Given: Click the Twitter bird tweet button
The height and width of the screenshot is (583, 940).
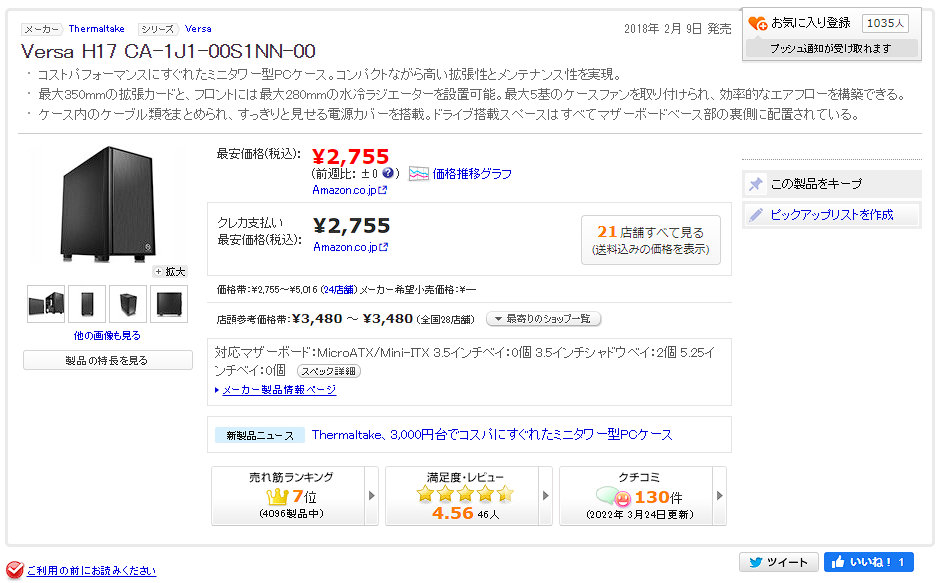Looking at the screenshot, I should click(x=778, y=563).
